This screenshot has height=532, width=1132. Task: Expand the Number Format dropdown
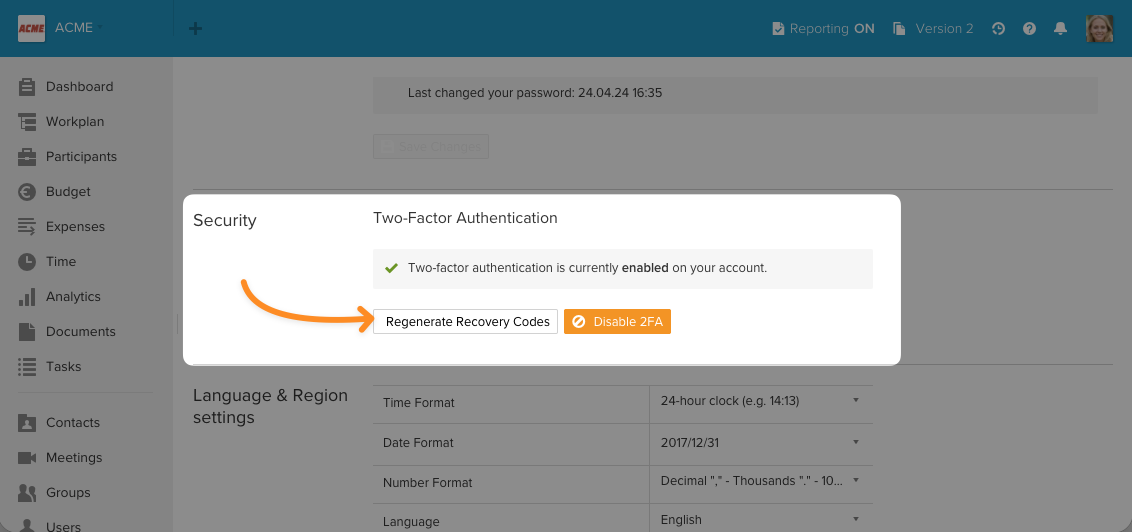pyautogui.click(x=761, y=481)
